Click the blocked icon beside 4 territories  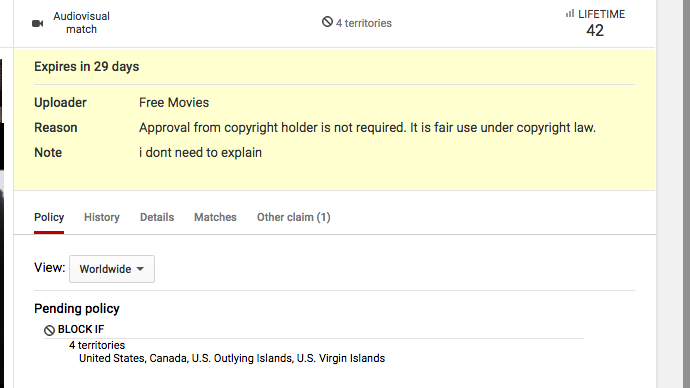pyautogui.click(x=327, y=22)
